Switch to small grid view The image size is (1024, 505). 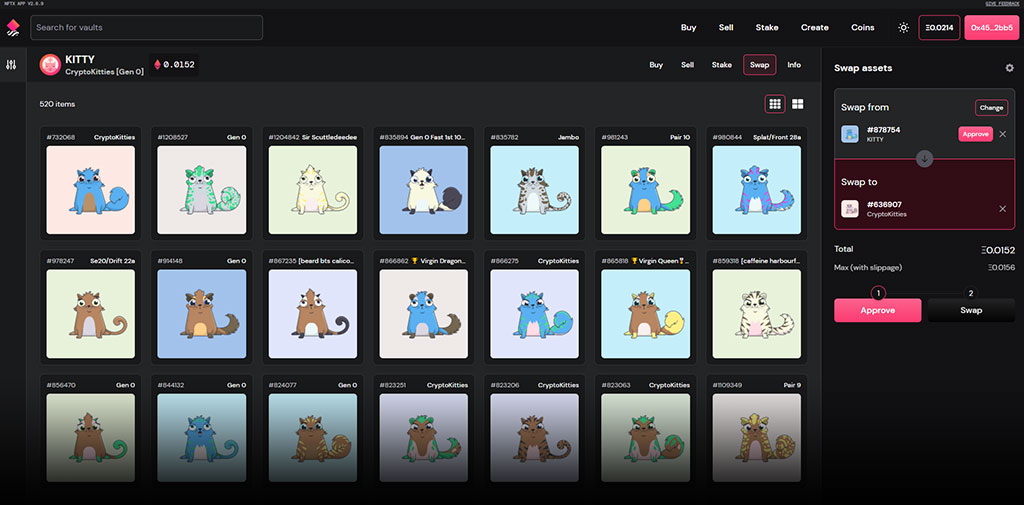775,104
